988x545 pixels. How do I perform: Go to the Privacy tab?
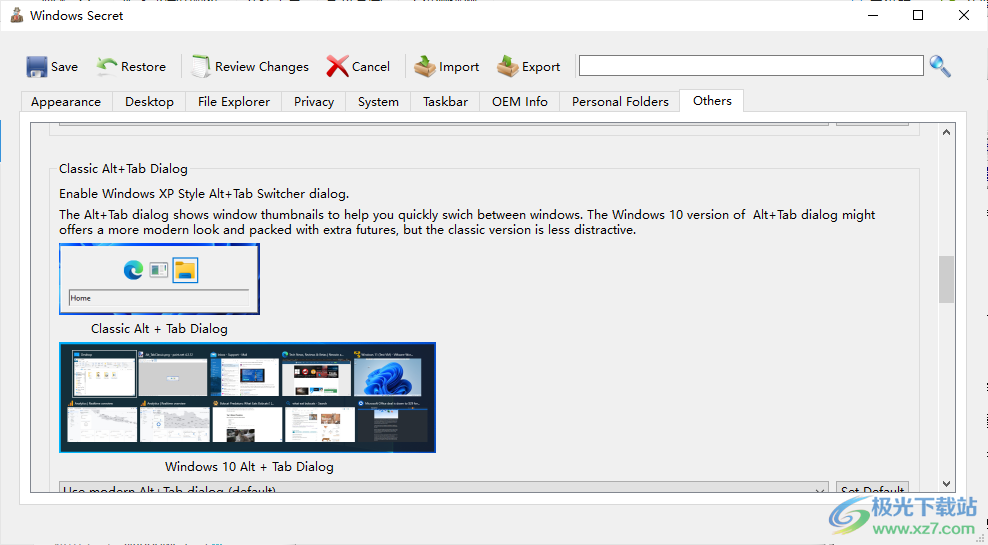click(x=314, y=101)
